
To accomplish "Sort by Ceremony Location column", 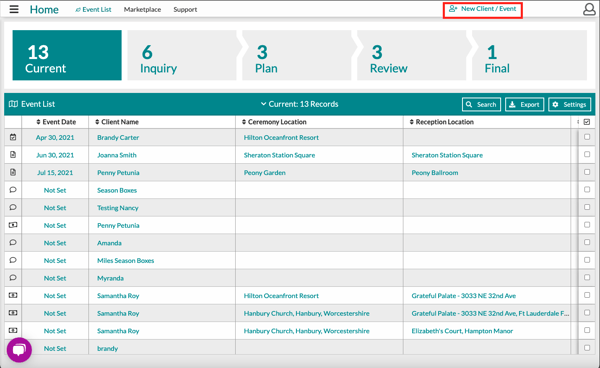I will tap(274, 122).
